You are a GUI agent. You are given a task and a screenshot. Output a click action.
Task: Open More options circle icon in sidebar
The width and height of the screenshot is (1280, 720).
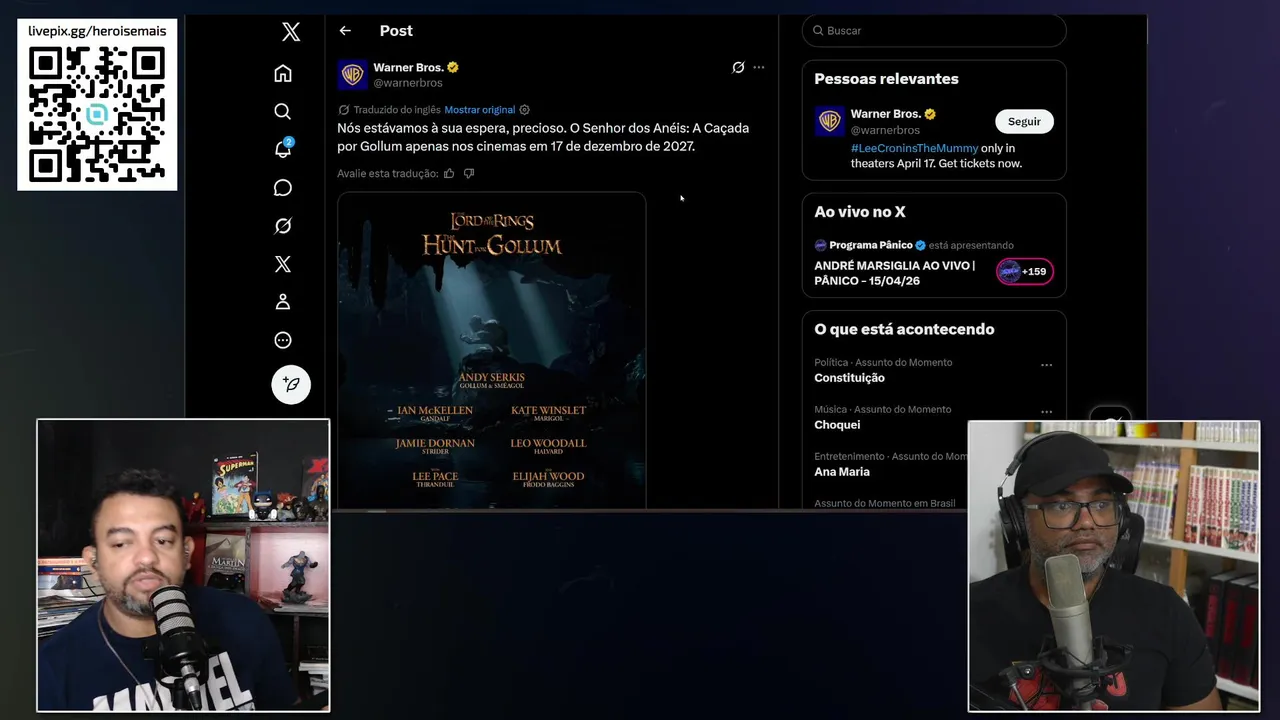click(x=283, y=340)
